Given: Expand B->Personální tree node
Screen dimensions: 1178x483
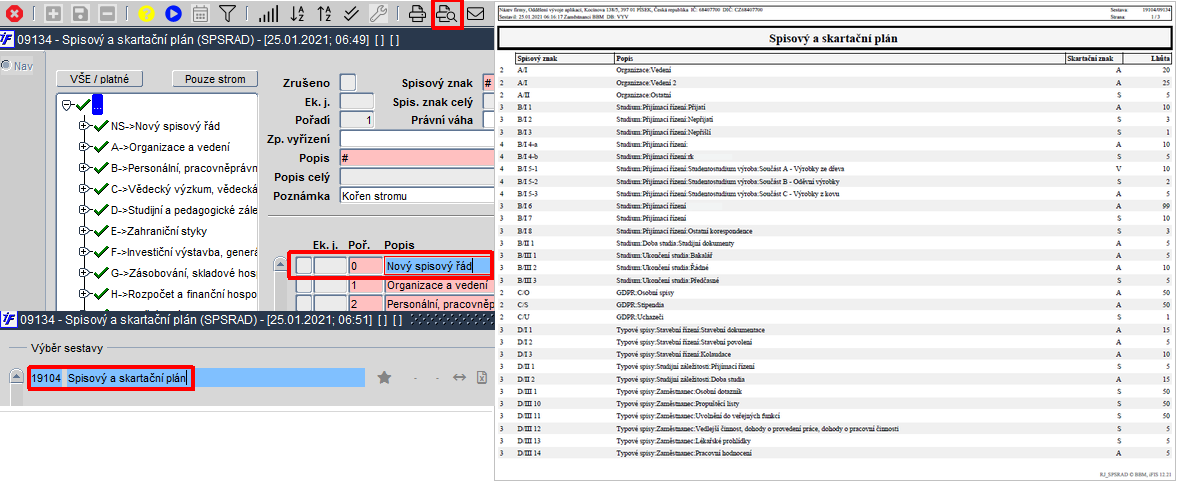Looking at the screenshot, I should point(83,168).
